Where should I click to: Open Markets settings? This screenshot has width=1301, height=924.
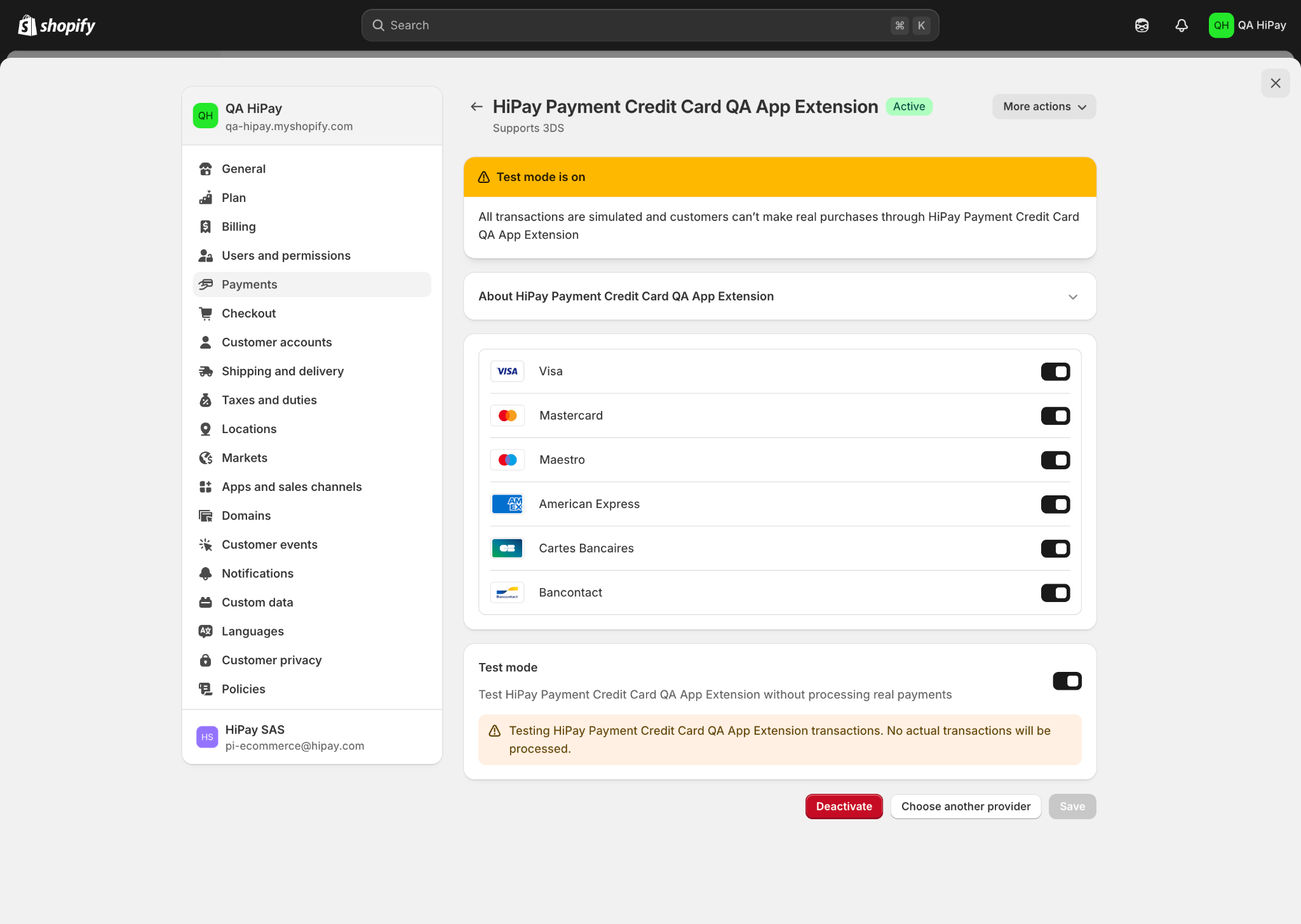pos(312,458)
